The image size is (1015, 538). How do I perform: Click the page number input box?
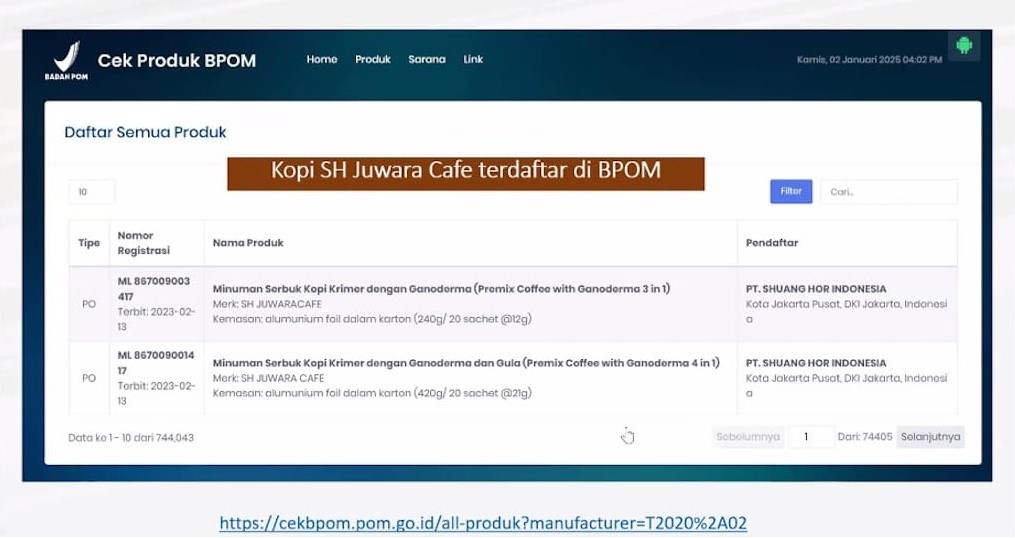(810, 437)
